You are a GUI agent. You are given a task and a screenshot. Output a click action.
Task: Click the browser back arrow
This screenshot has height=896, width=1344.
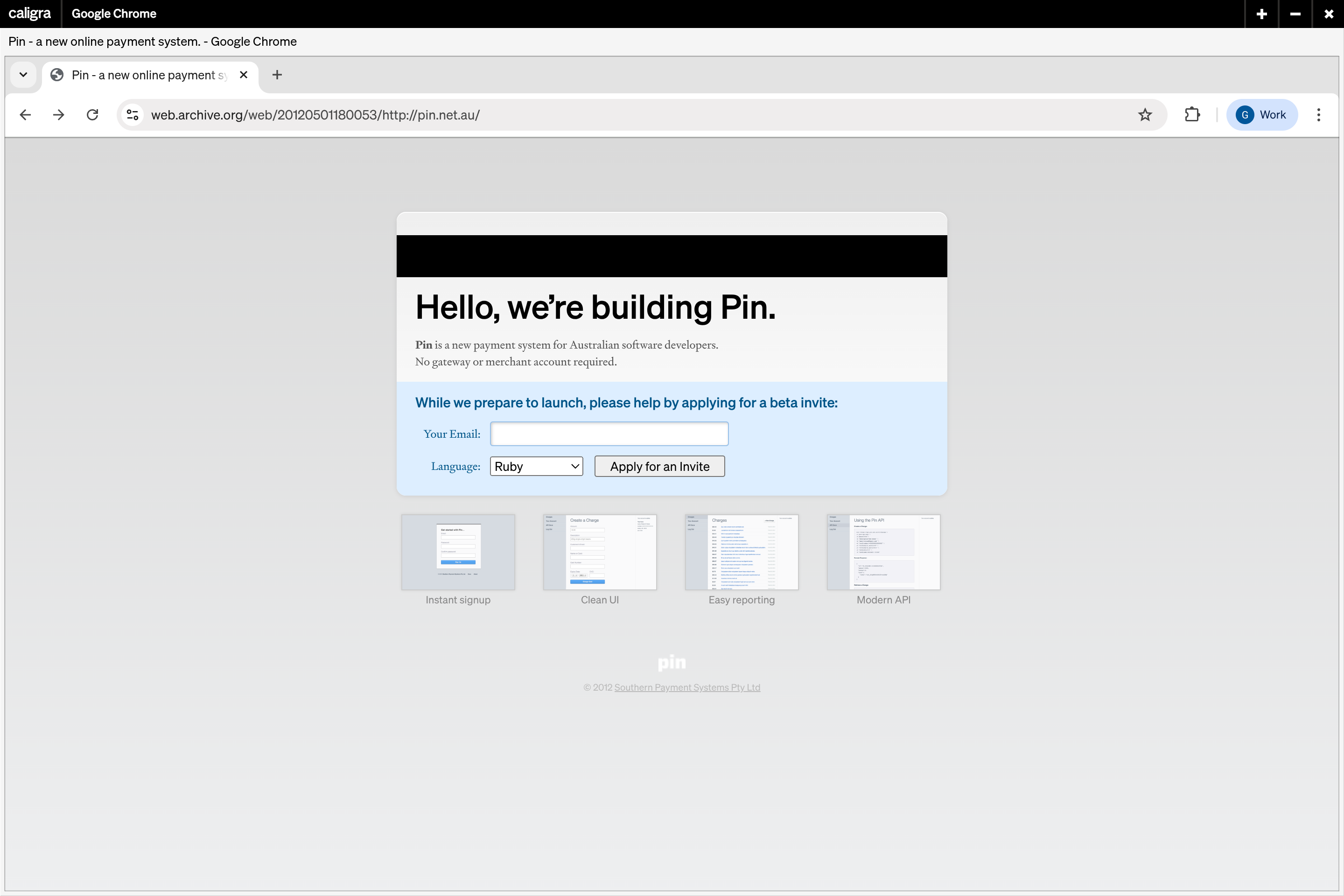click(x=25, y=115)
